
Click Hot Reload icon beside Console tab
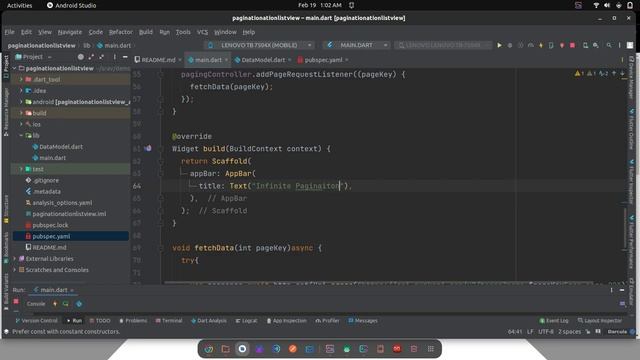click(55, 304)
